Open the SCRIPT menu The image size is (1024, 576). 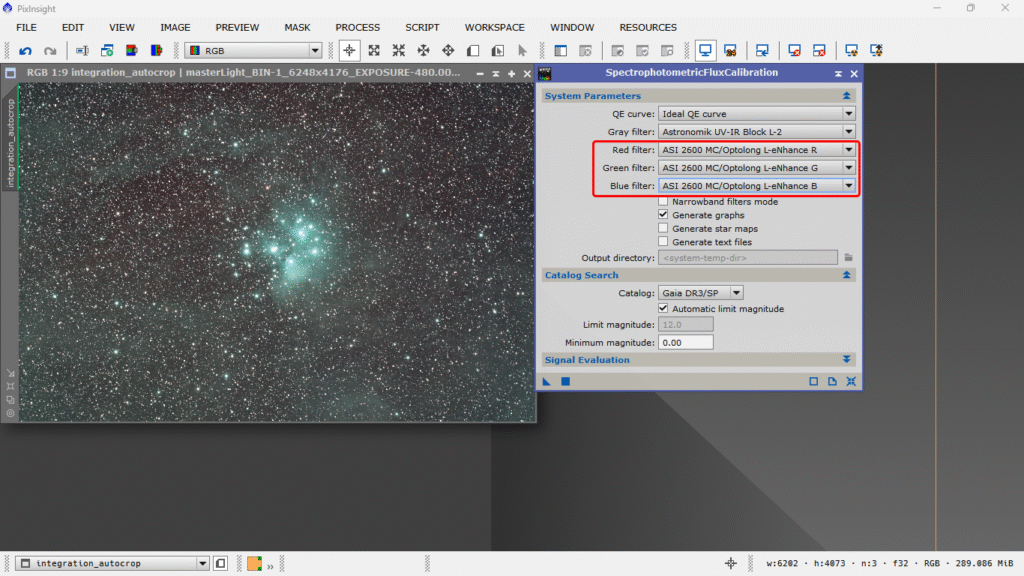tap(422, 27)
